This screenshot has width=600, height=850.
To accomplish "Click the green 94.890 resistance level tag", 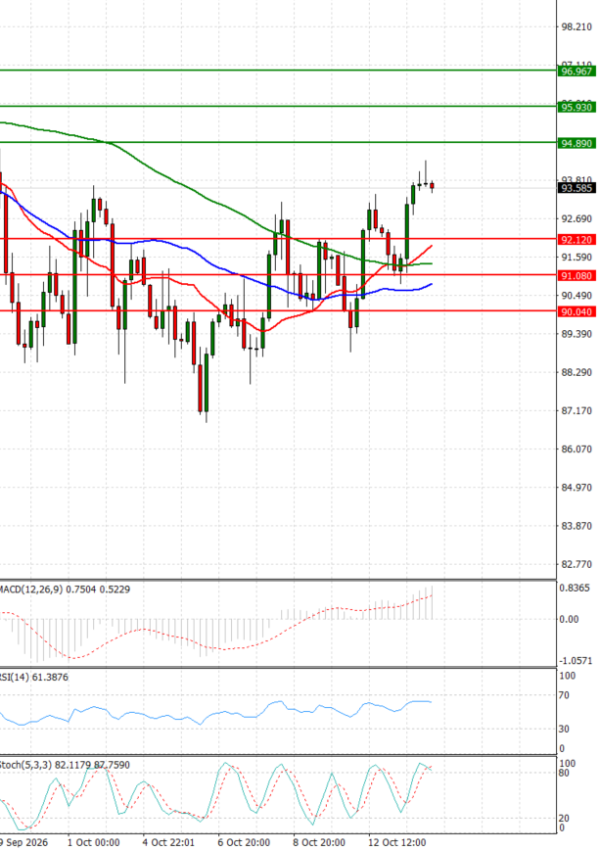I will coord(577,143).
